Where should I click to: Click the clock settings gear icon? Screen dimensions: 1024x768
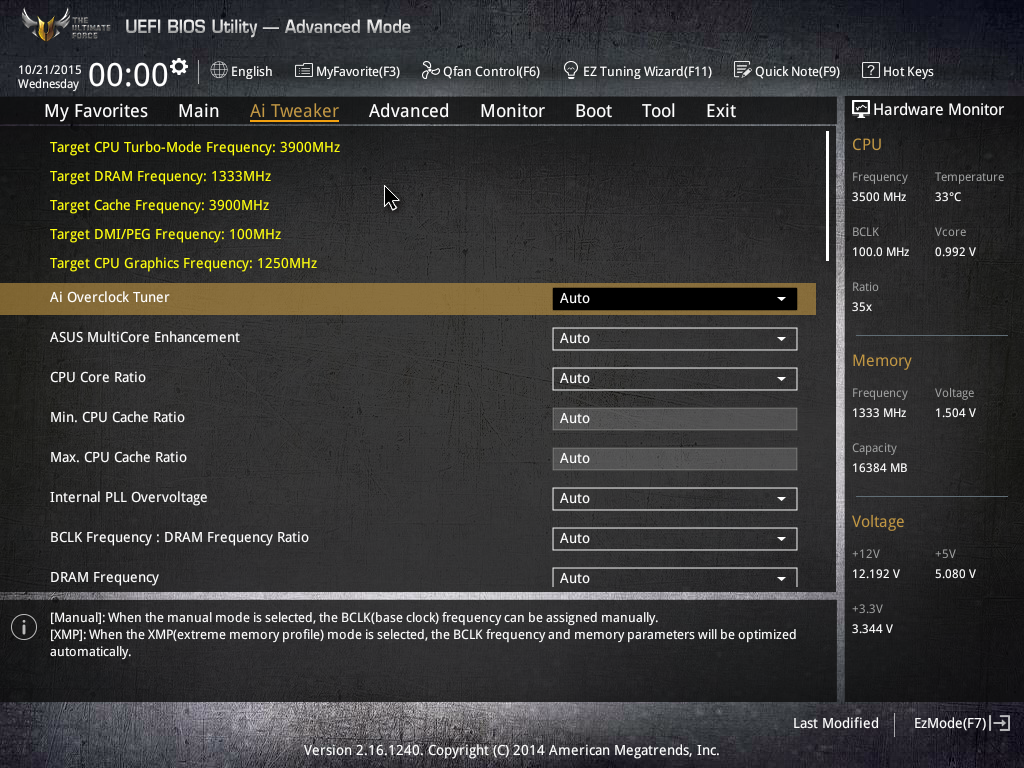click(179, 66)
